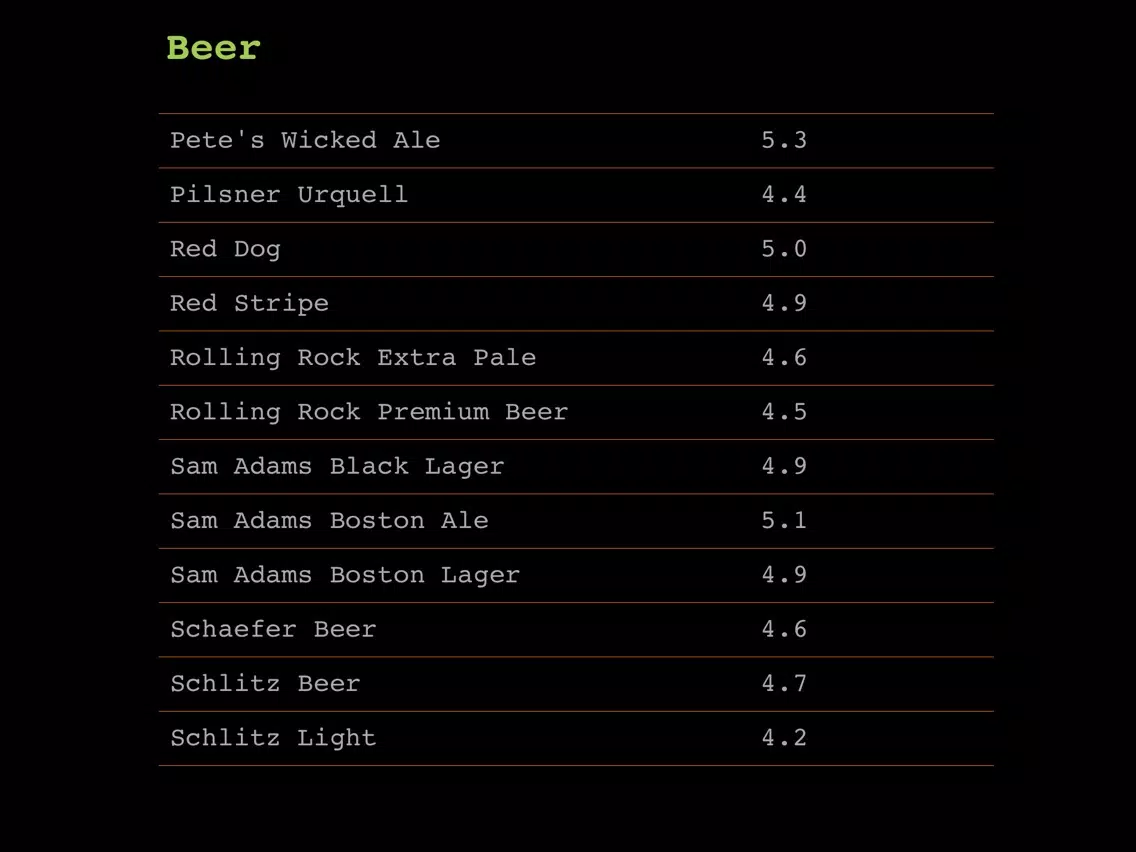This screenshot has height=852, width=1136.
Task: Choose Schlitz Light in the list
Action: click(x=576, y=738)
